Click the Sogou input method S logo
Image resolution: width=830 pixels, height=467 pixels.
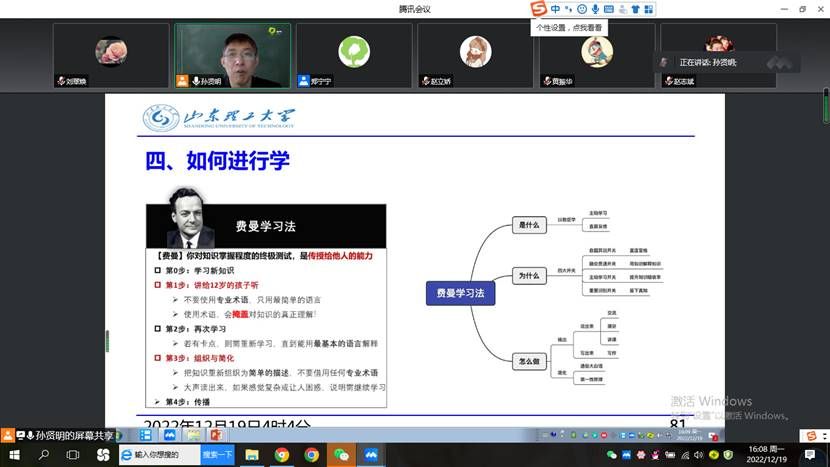[x=539, y=9]
